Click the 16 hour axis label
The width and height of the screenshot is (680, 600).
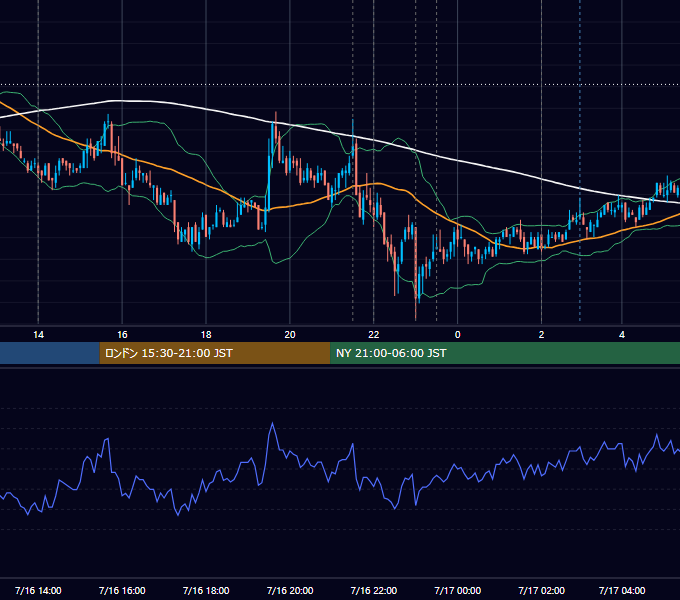(122, 335)
